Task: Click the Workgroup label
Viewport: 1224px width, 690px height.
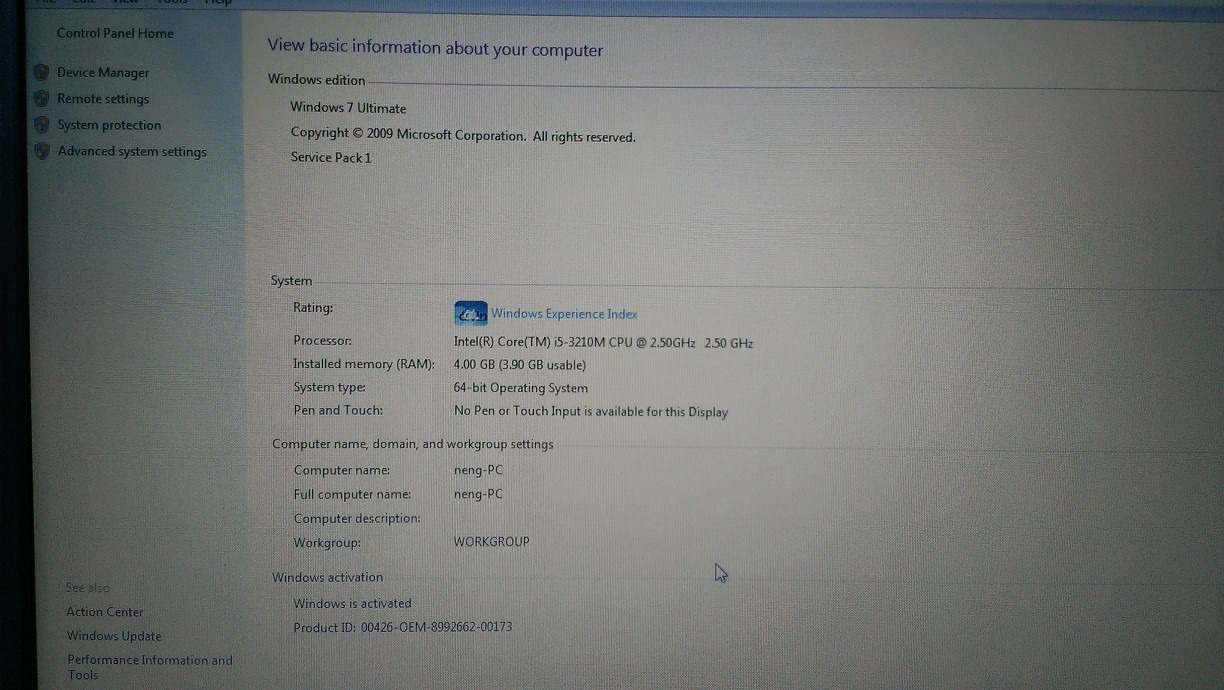Action: tap(327, 543)
